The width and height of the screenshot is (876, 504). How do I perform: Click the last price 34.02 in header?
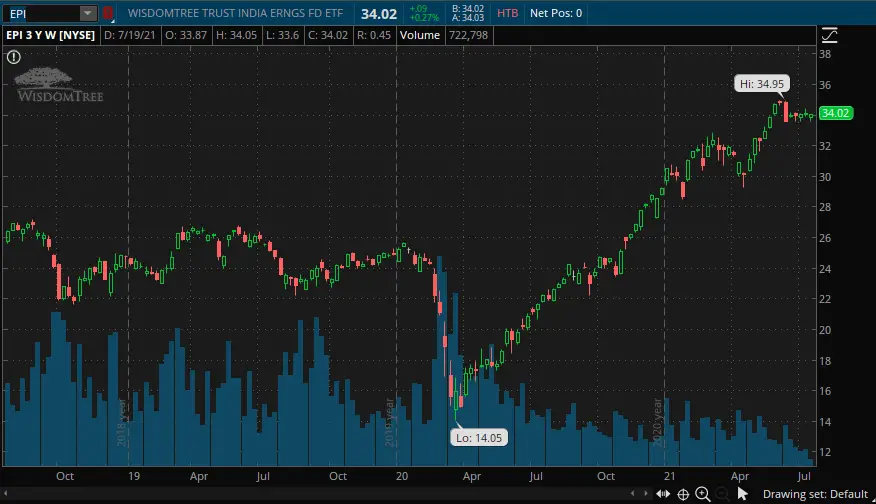tap(379, 14)
